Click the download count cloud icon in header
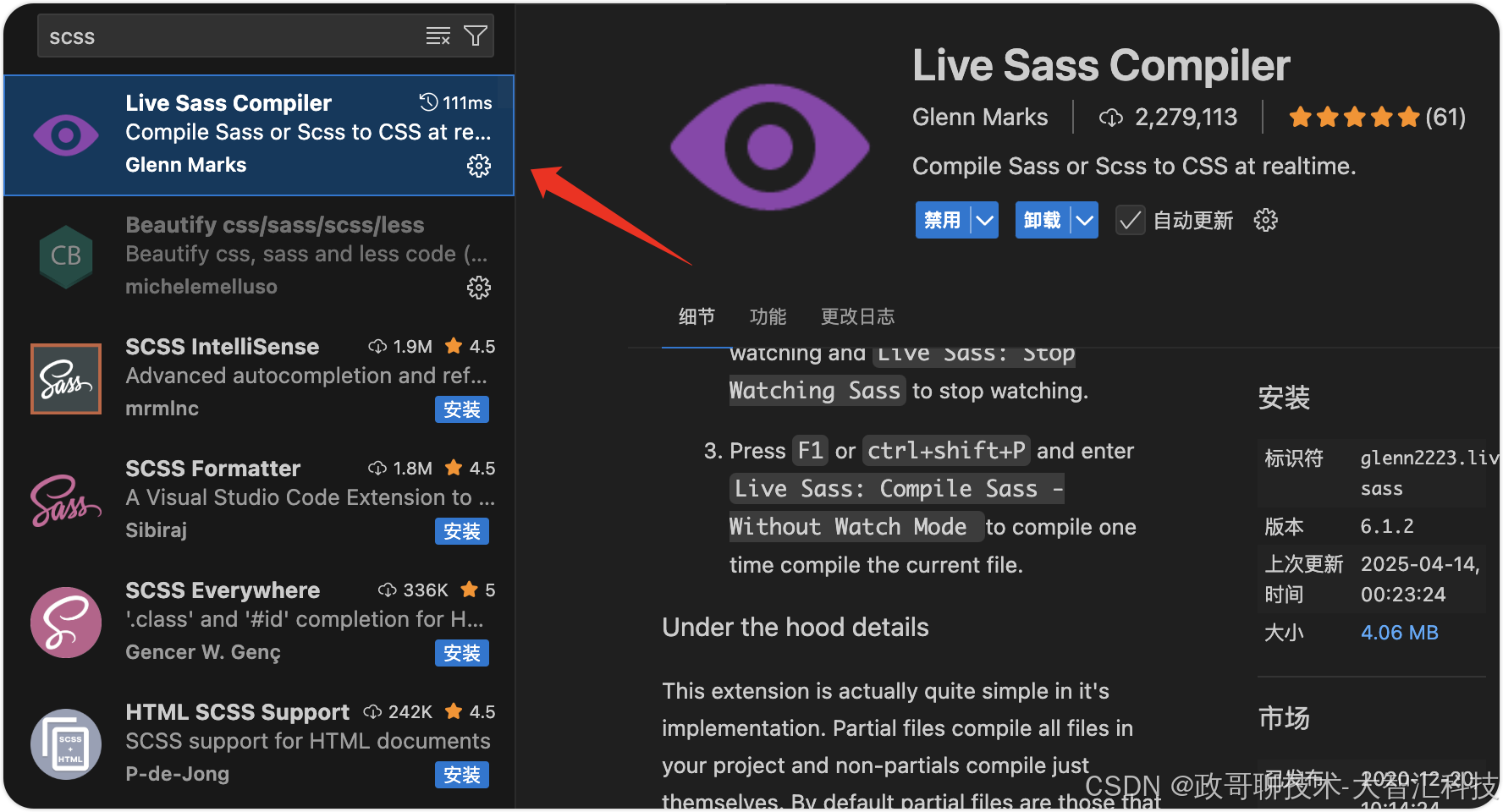Image resolution: width=1503 pixels, height=812 pixels. tap(1110, 118)
